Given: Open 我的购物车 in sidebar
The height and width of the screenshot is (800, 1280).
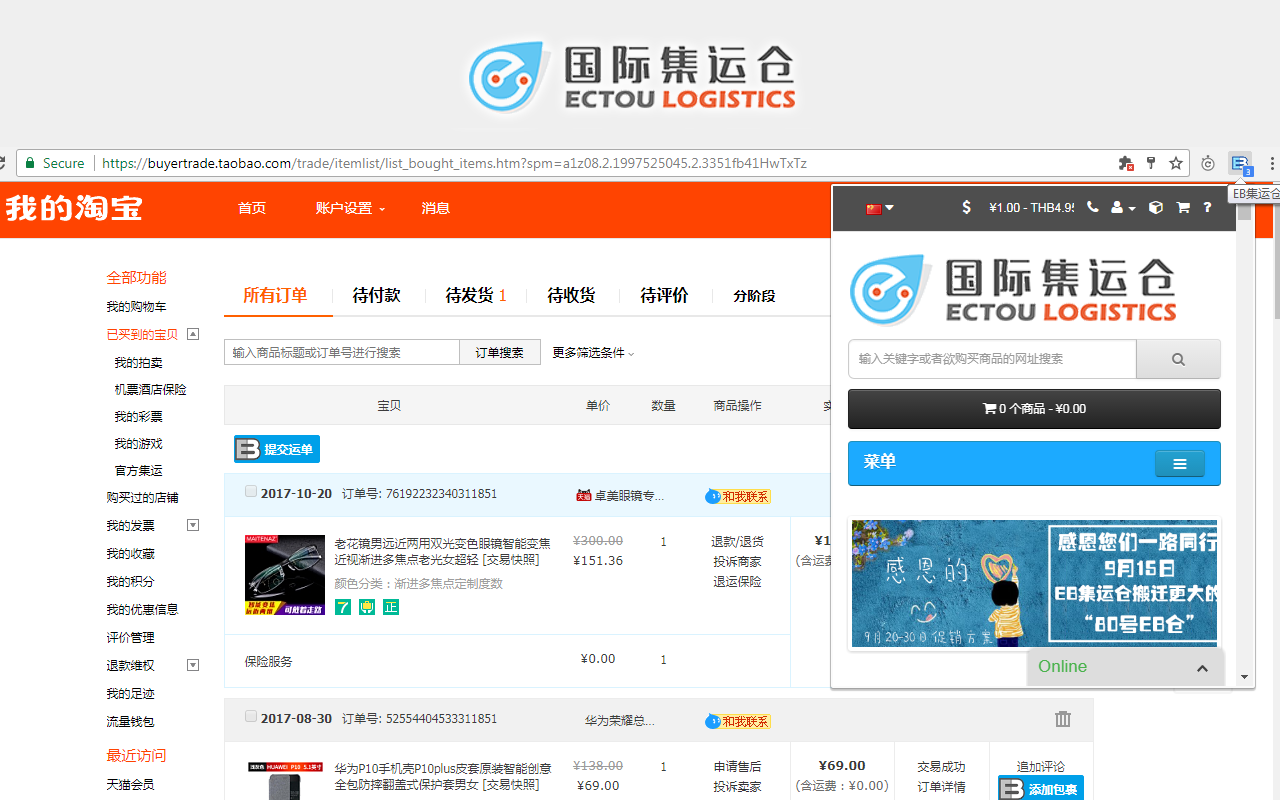Looking at the screenshot, I should point(137,306).
